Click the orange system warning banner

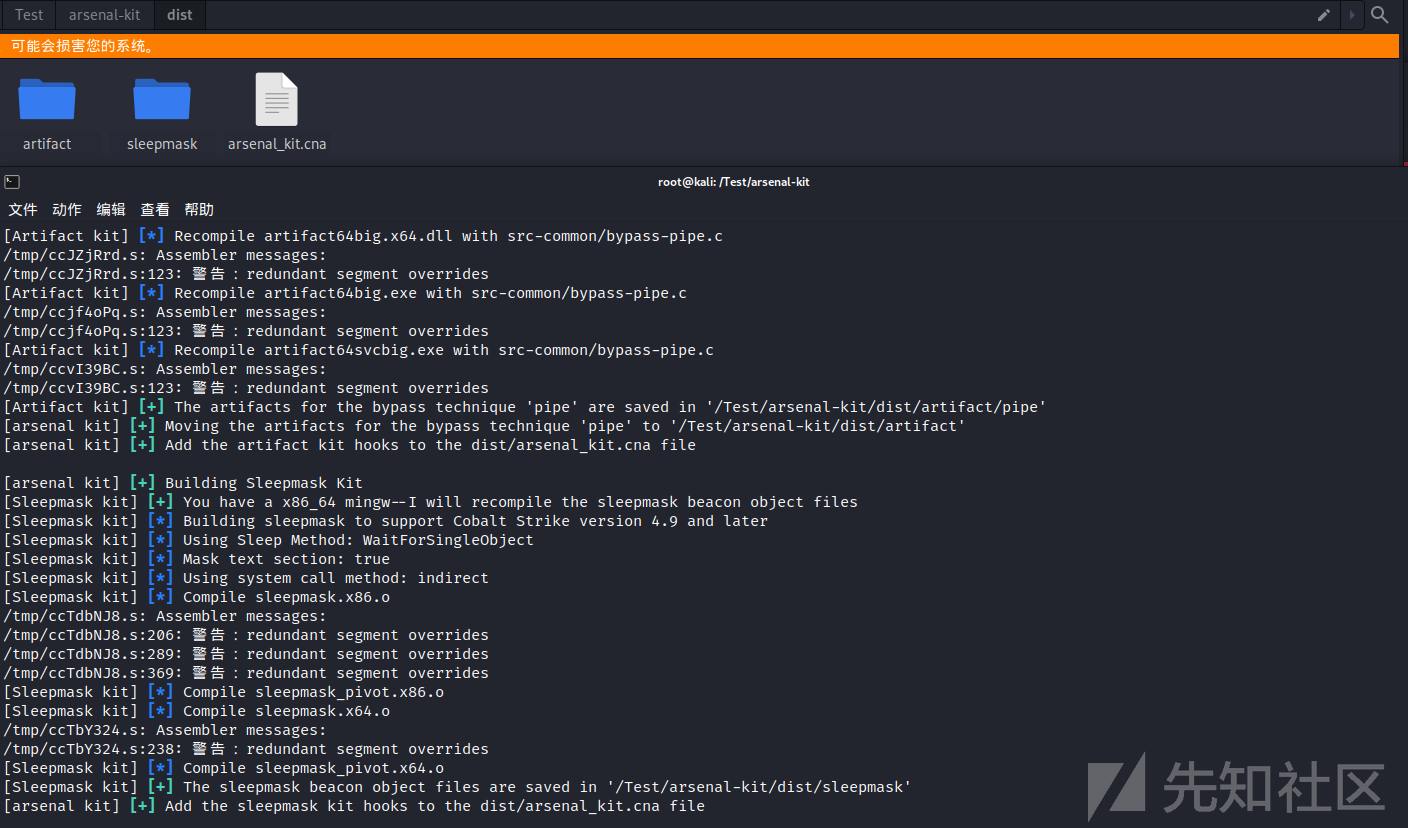point(700,46)
